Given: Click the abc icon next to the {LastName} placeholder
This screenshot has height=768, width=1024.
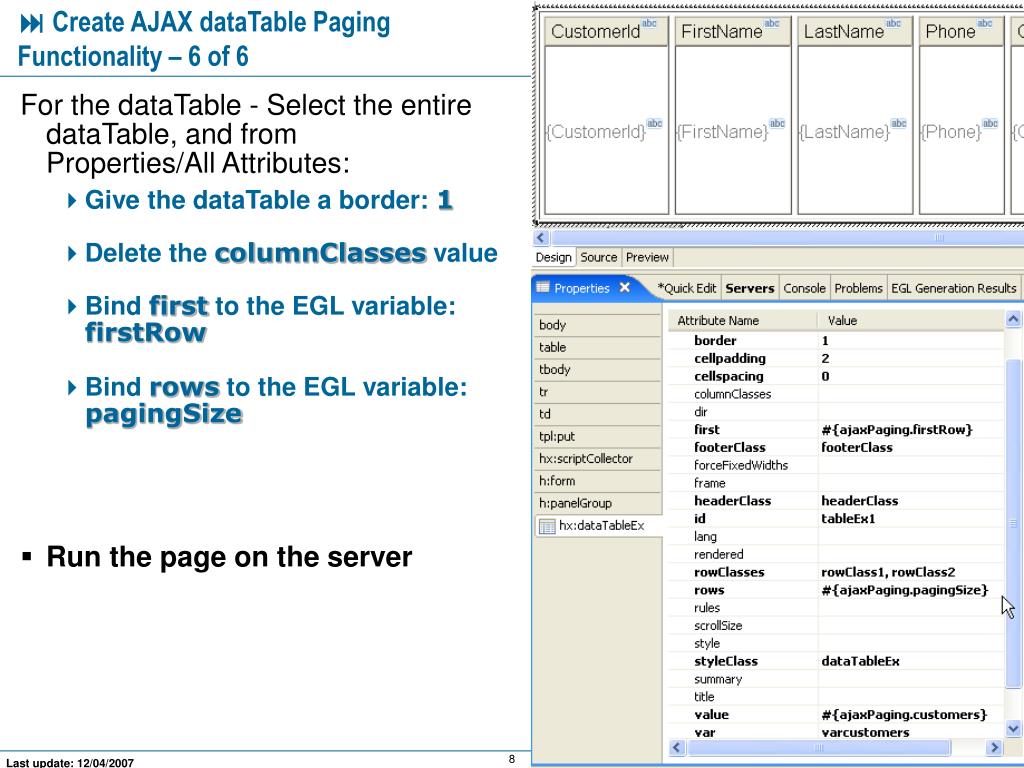Looking at the screenshot, I should [900, 124].
